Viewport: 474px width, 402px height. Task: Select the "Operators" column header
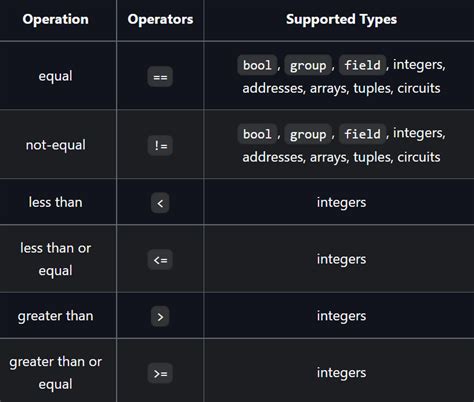click(x=160, y=19)
